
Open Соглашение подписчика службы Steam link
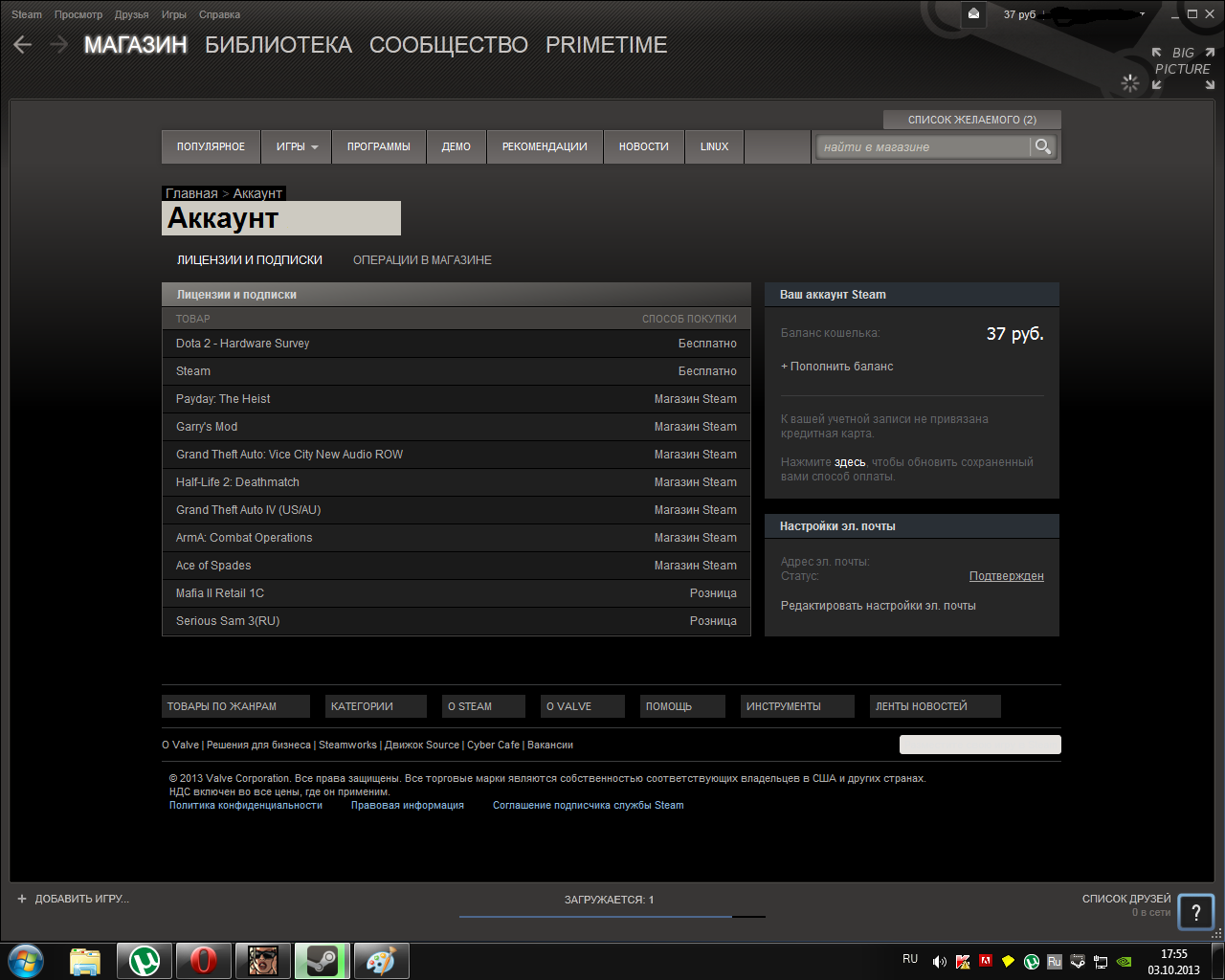(589, 806)
